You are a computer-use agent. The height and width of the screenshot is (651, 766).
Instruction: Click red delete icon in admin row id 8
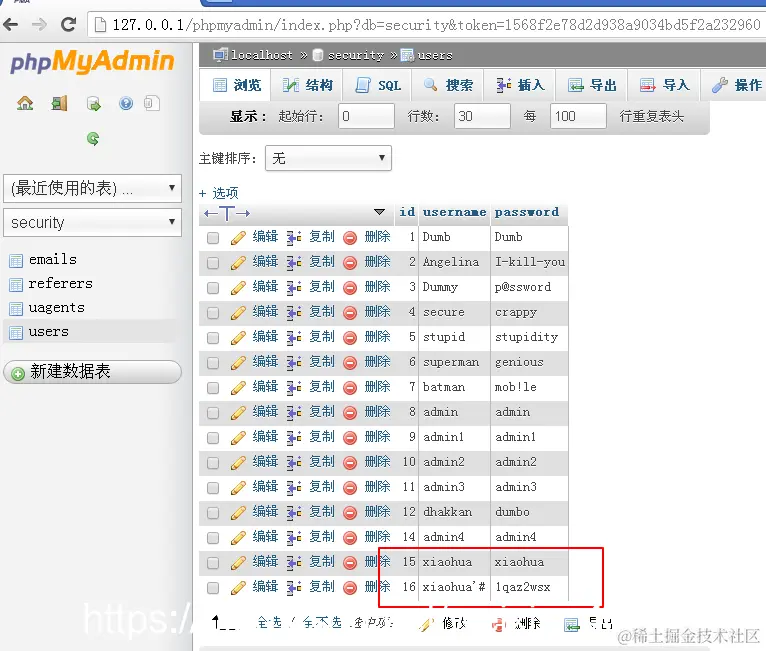(x=350, y=413)
